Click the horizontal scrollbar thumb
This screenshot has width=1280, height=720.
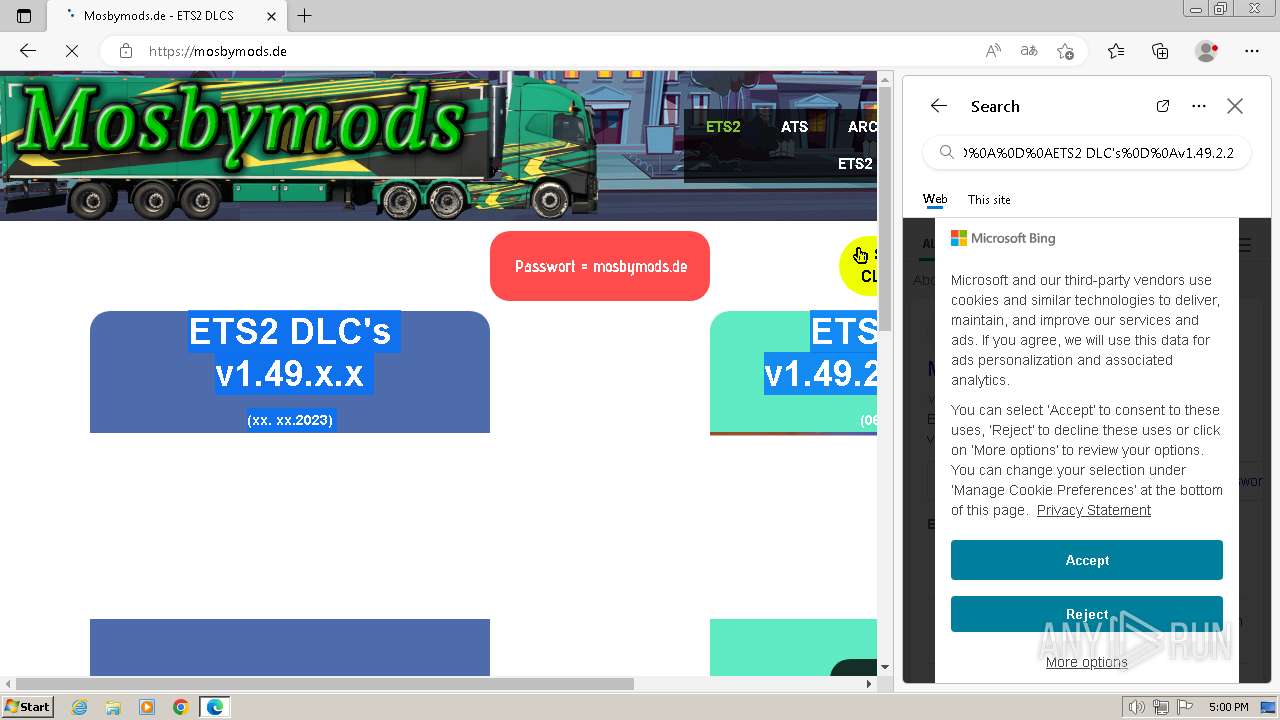pyautogui.click(x=325, y=684)
